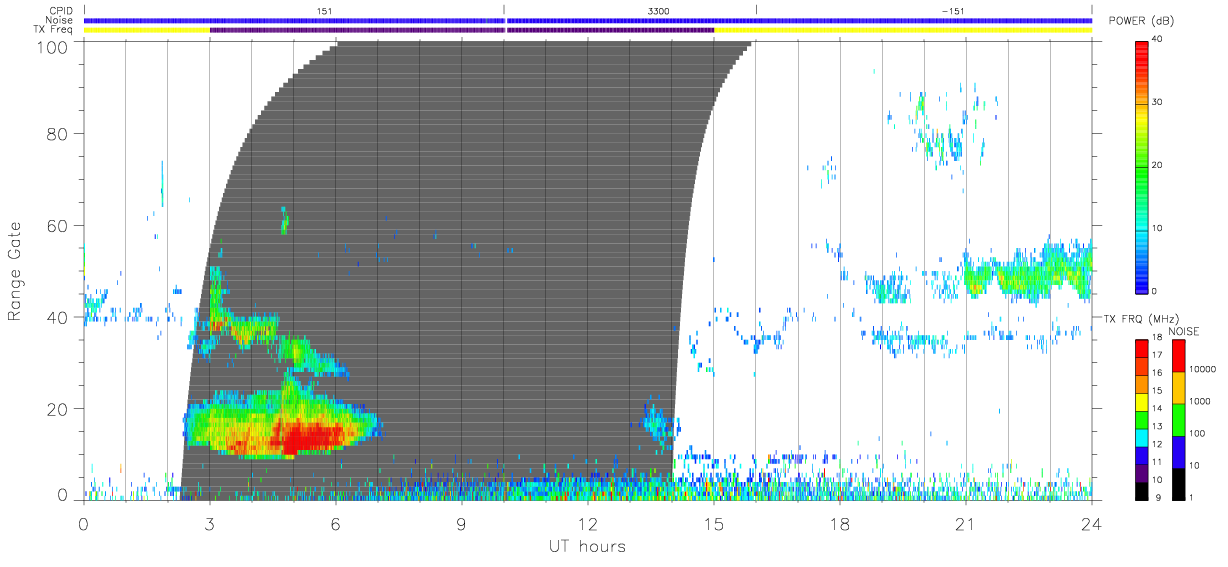The width and height of the screenshot is (1228, 567).
Task: Click the "20" label on POWER color bar
Action: pyautogui.click(x=1156, y=165)
